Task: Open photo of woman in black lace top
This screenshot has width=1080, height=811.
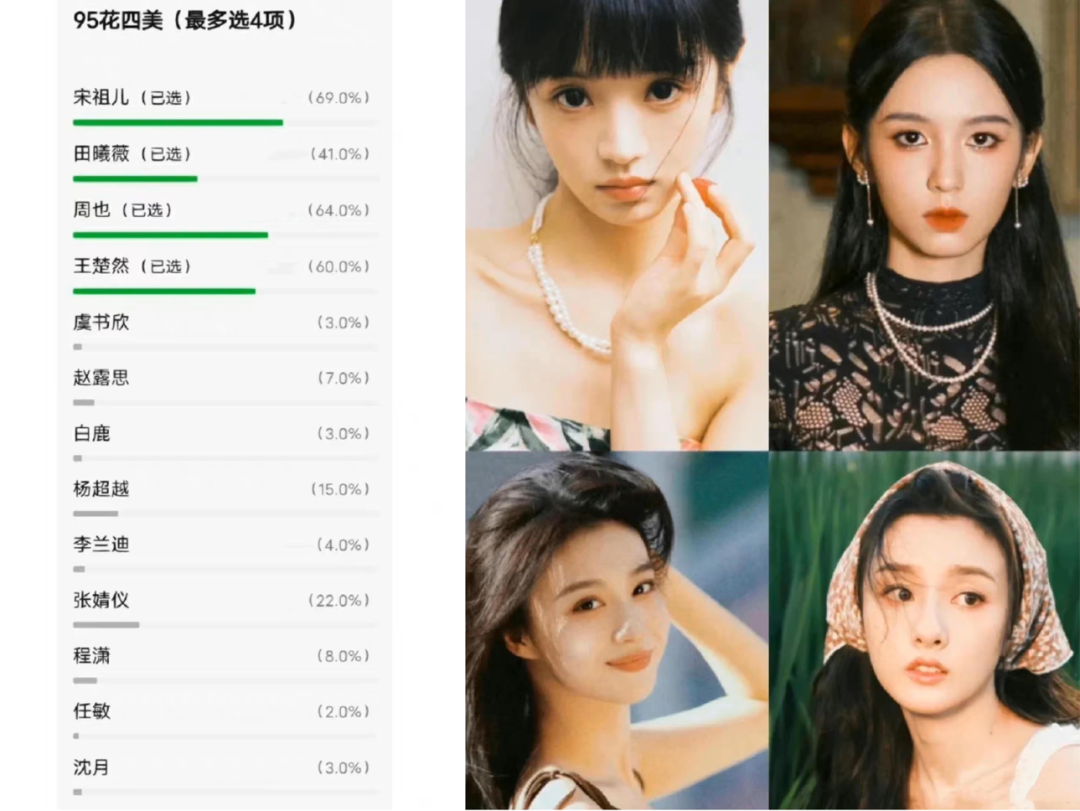Action: [924, 225]
